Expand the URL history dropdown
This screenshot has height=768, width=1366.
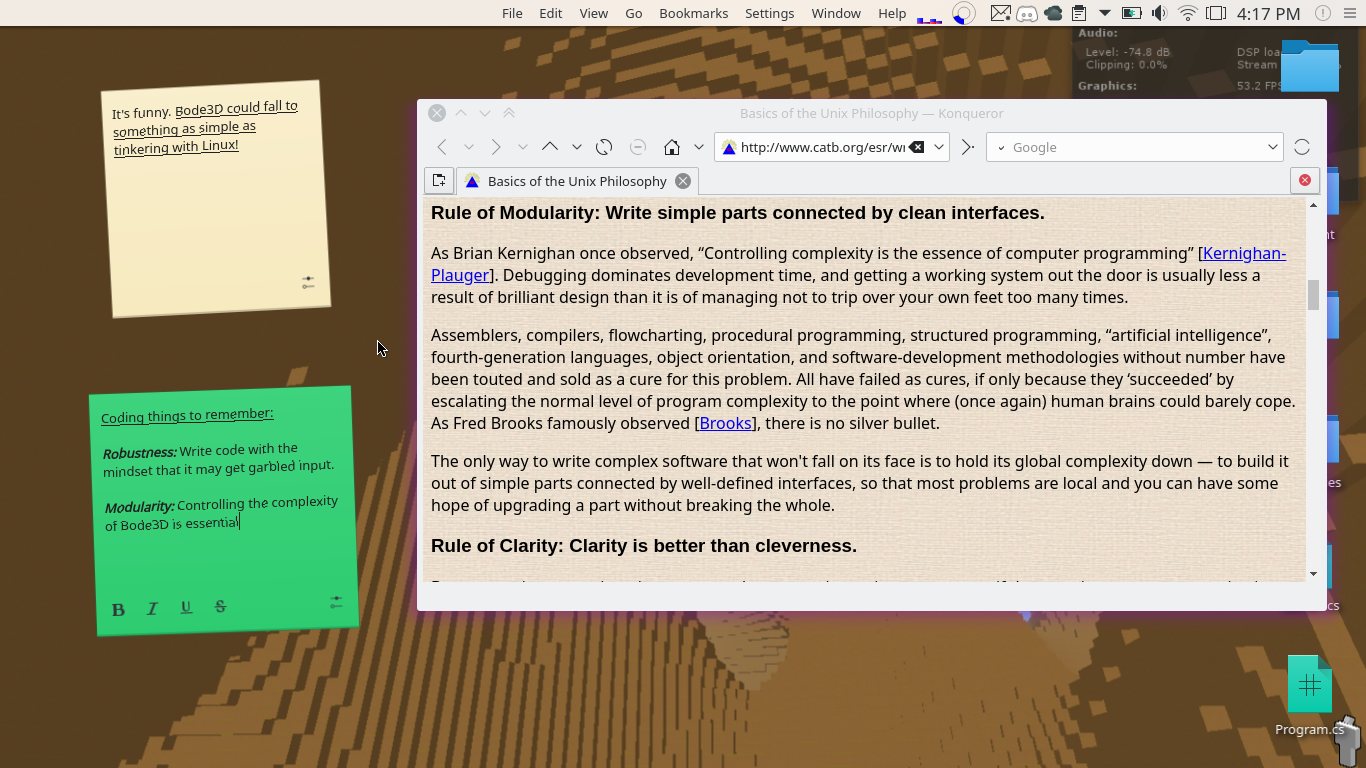(x=939, y=147)
